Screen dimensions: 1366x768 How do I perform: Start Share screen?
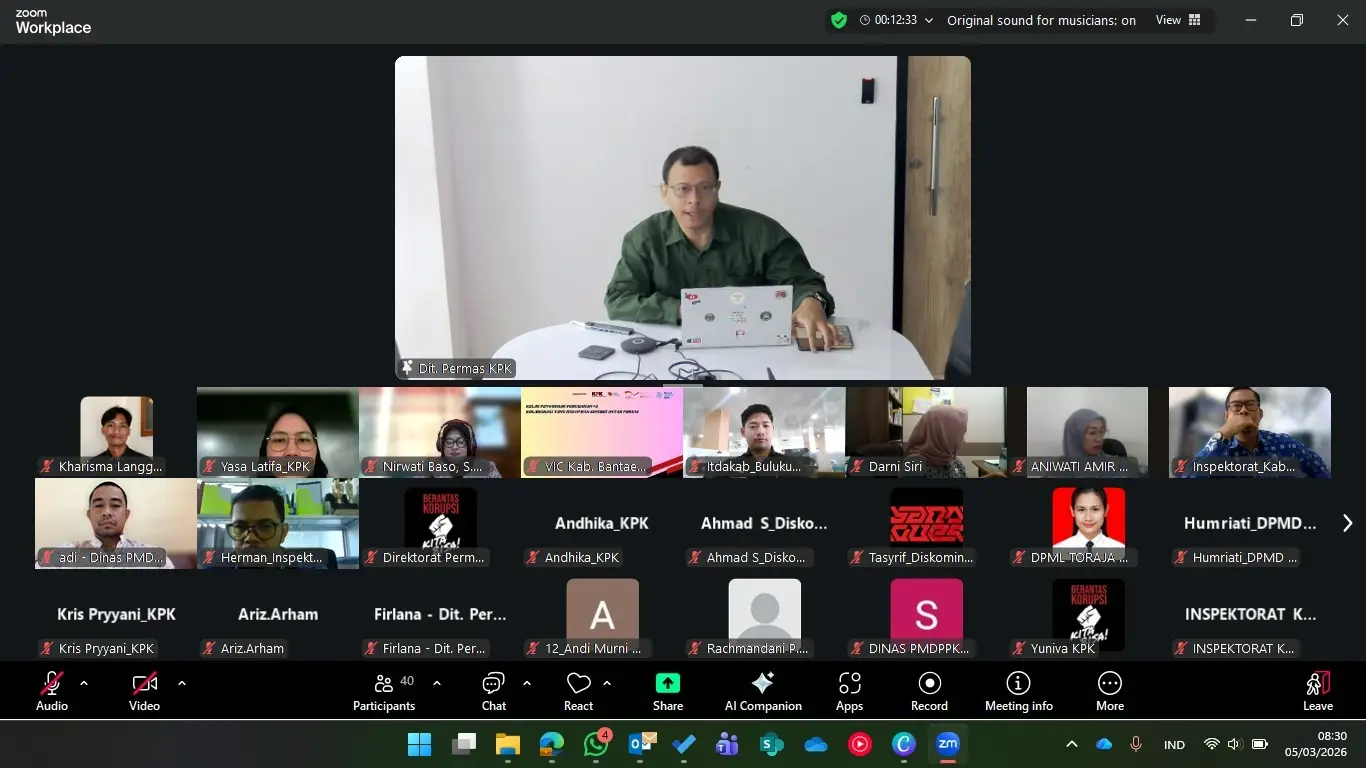point(668,691)
